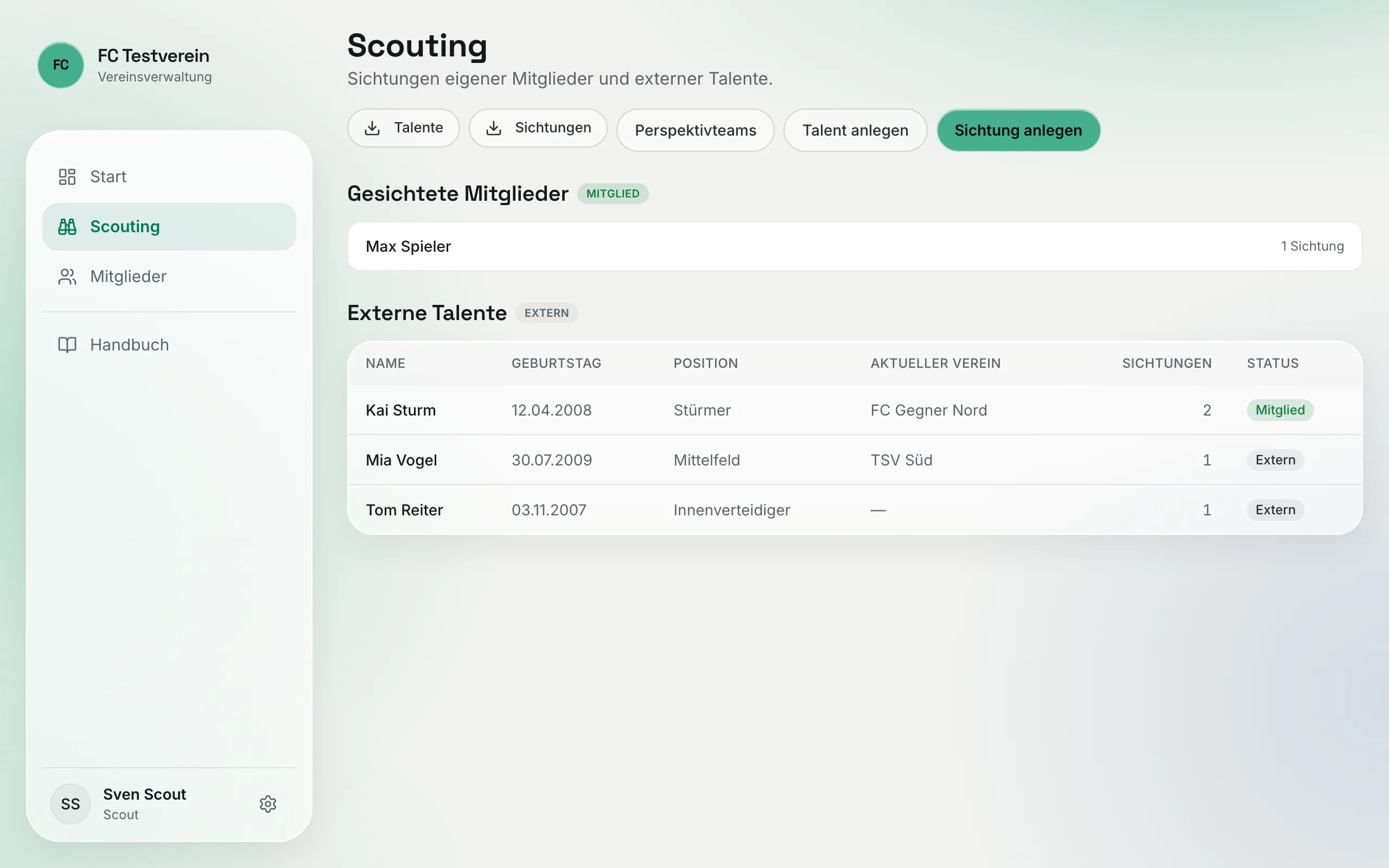Click download icon on Sichtungen button
Image resolution: width=1389 pixels, height=868 pixels.
(x=494, y=127)
